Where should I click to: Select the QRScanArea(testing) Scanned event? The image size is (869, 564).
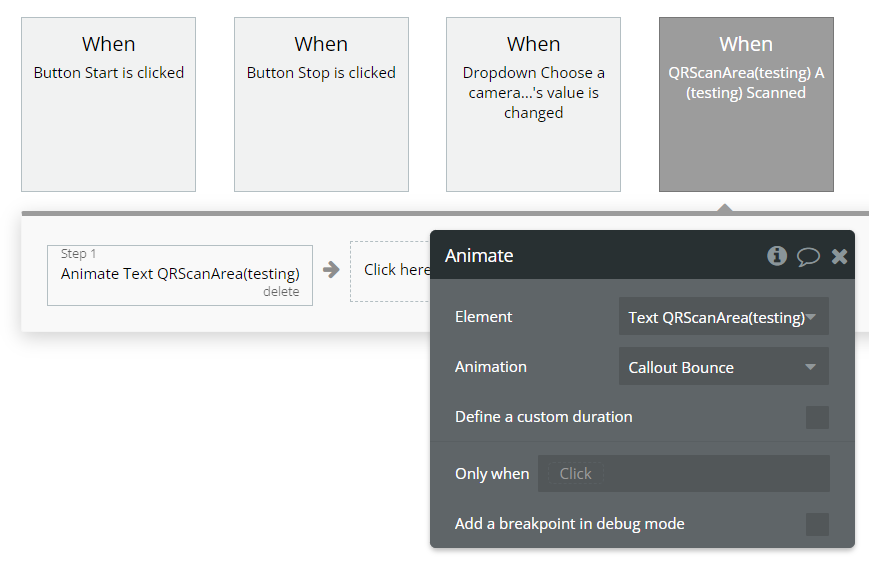pos(746,104)
